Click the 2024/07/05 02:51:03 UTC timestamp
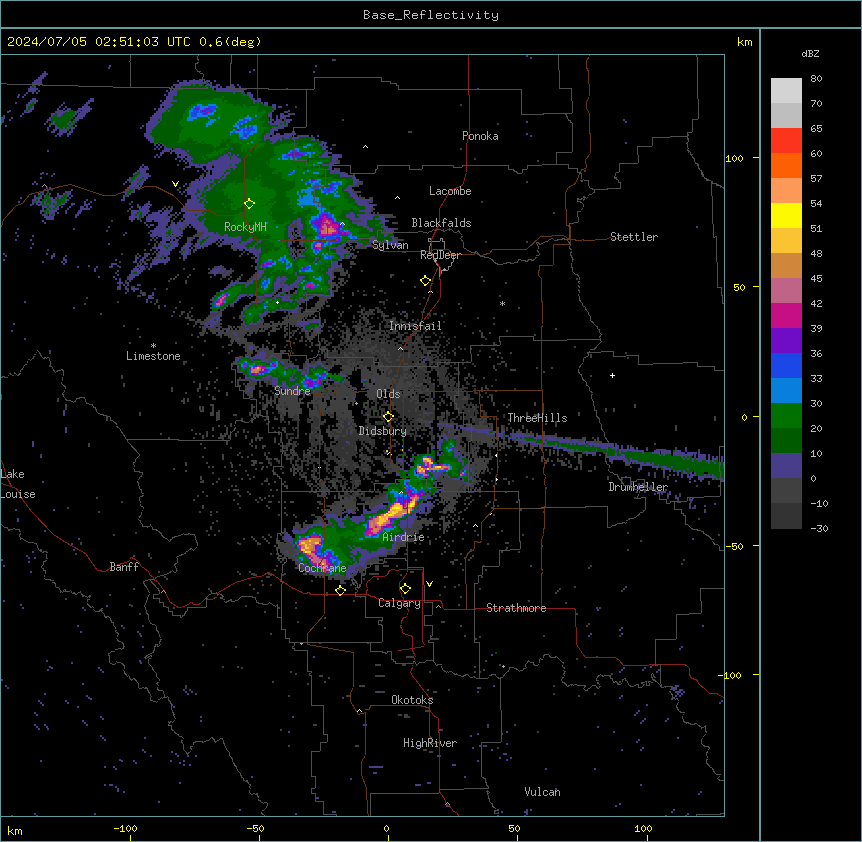This screenshot has height=842, width=862. pos(98,42)
